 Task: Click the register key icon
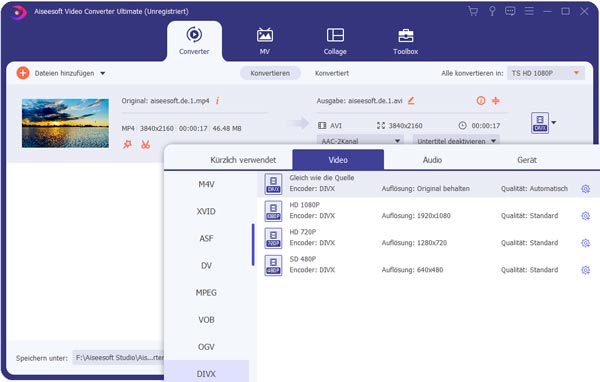[x=492, y=11]
